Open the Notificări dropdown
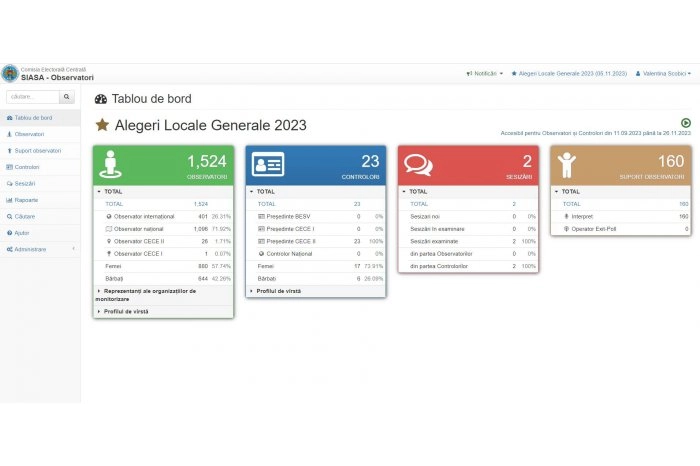The width and height of the screenshot is (700, 466). pyautogui.click(x=484, y=73)
